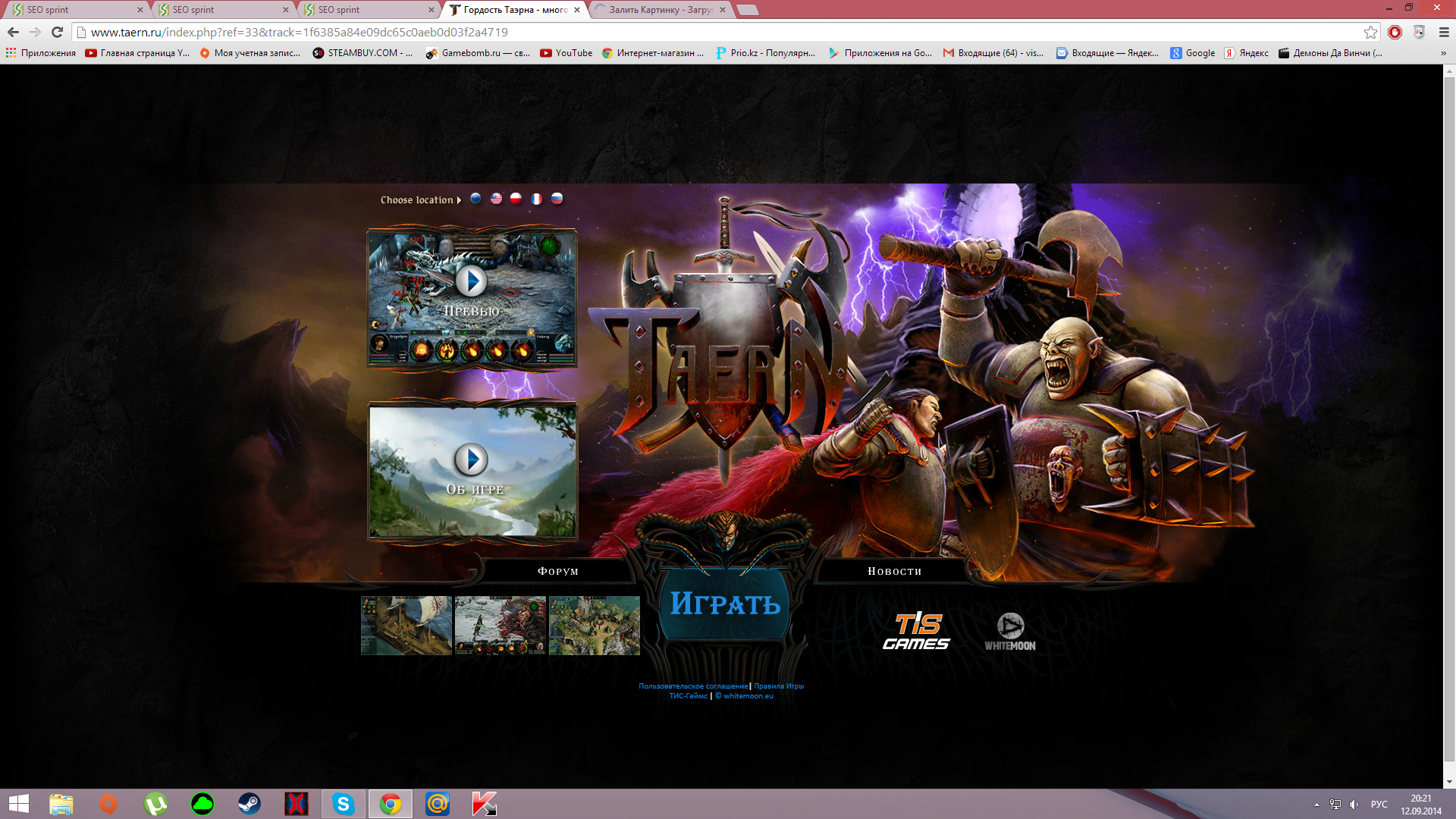Click the scrollbar up arrow
This screenshot has height=819, width=1456.
coord(1449,72)
